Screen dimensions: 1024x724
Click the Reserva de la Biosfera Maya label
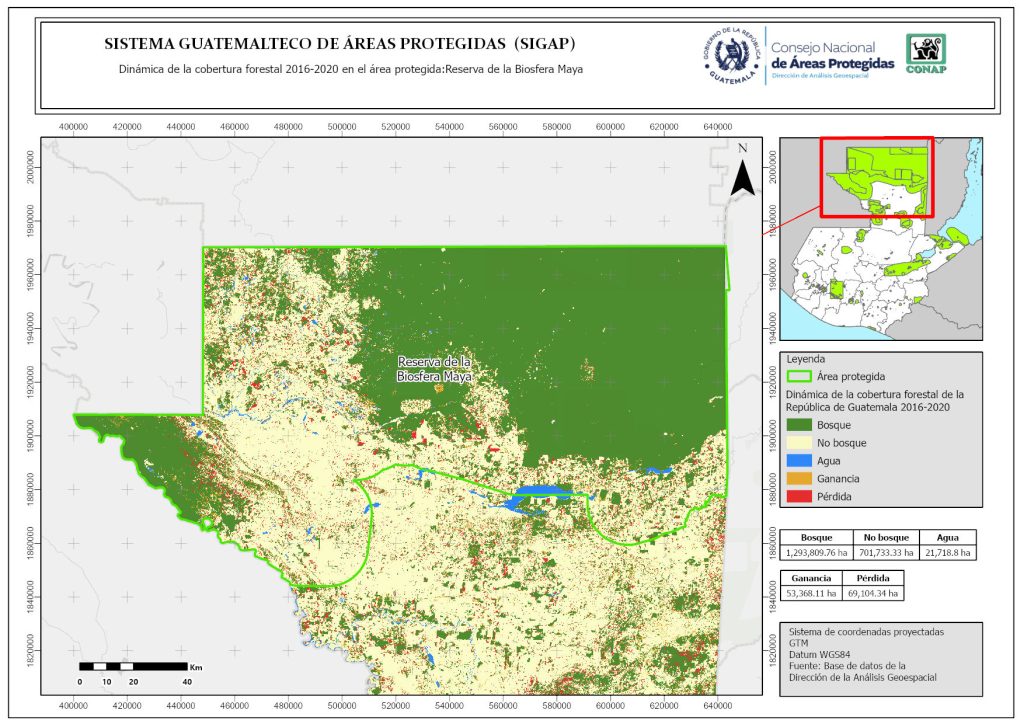(x=434, y=369)
